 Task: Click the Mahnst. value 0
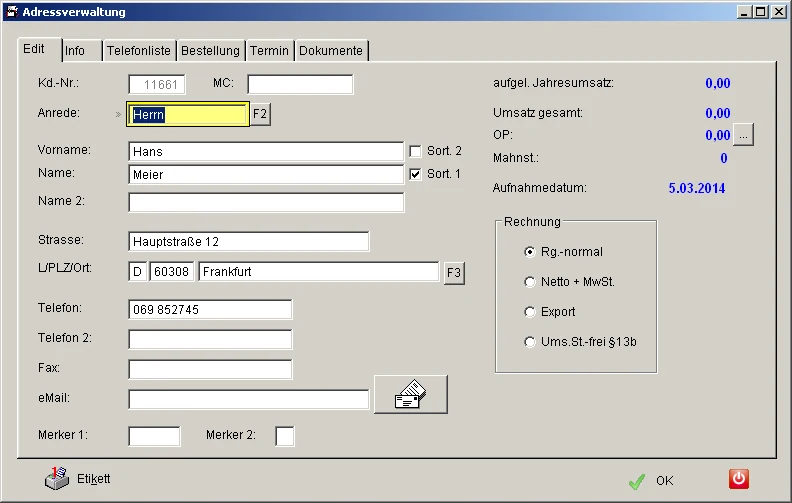[x=724, y=158]
